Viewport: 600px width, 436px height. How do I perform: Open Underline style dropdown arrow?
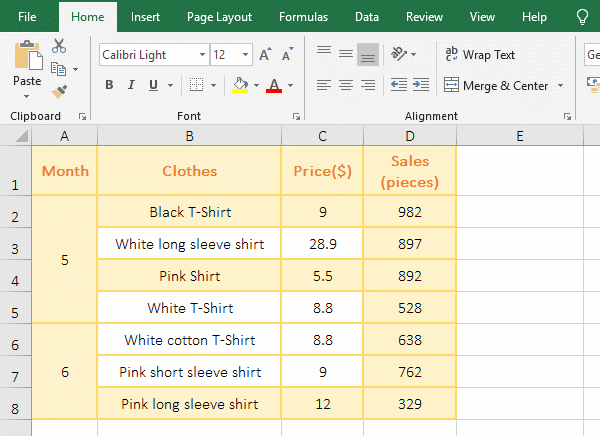(x=171, y=85)
